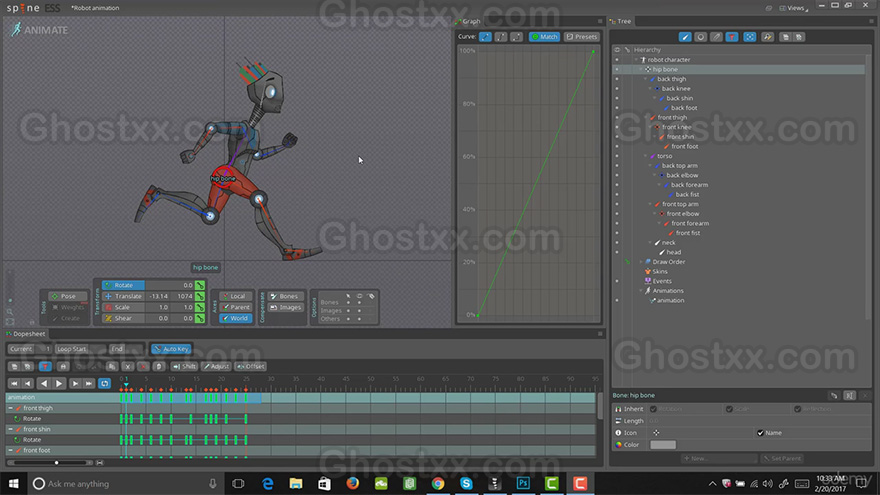
Task: Open Photoshop from the Windows taskbar
Action: click(523, 483)
